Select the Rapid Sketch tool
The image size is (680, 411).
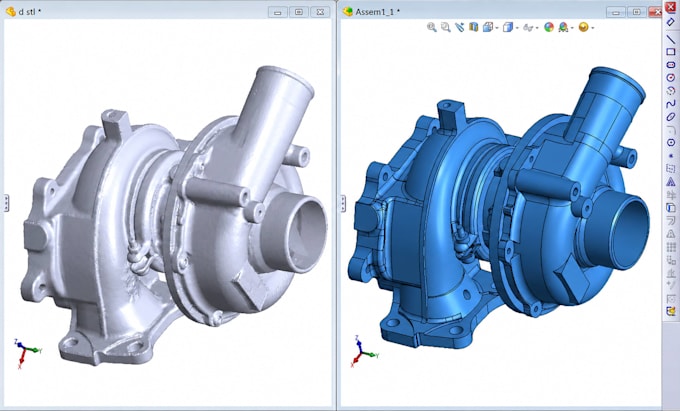[671, 311]
